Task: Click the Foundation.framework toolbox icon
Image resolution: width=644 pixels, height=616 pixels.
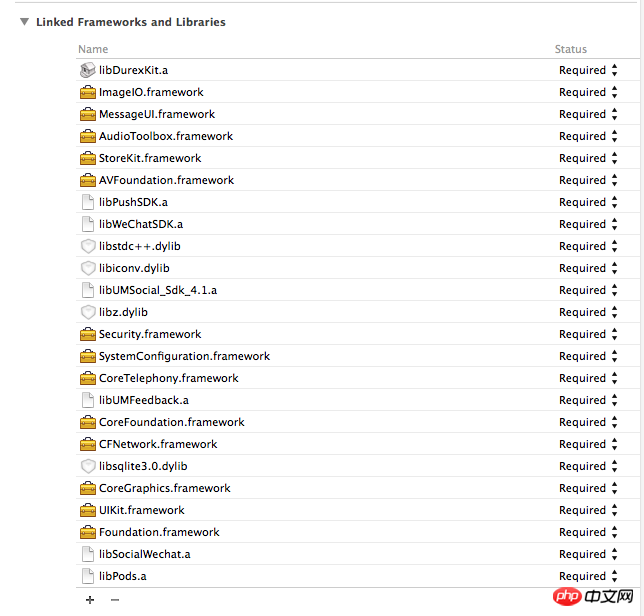Action: coord(87,532)
